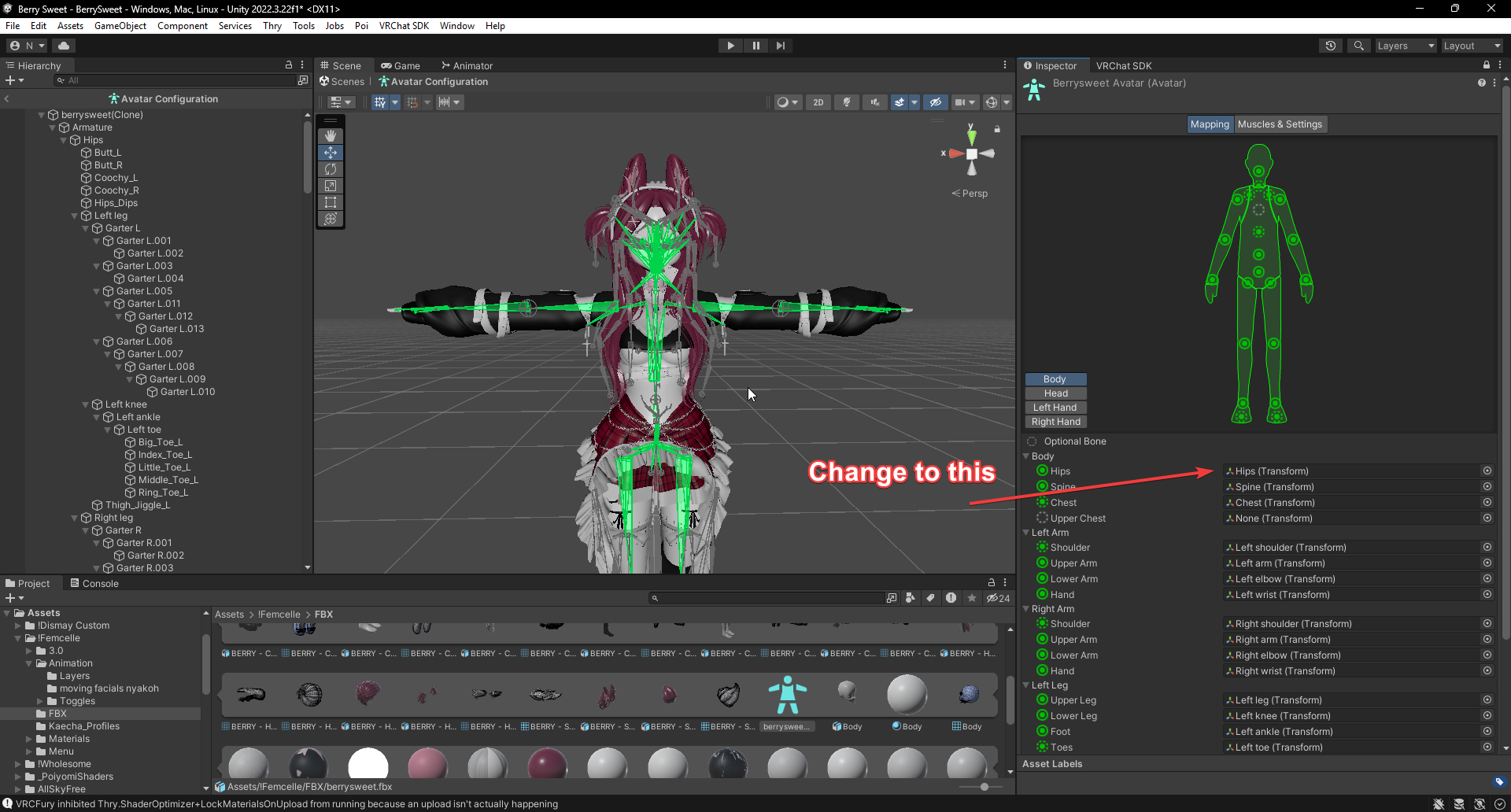Select the Right Hand mapping button
Viewport: 1511px width, 812px height.
[x=1055, y=422]
